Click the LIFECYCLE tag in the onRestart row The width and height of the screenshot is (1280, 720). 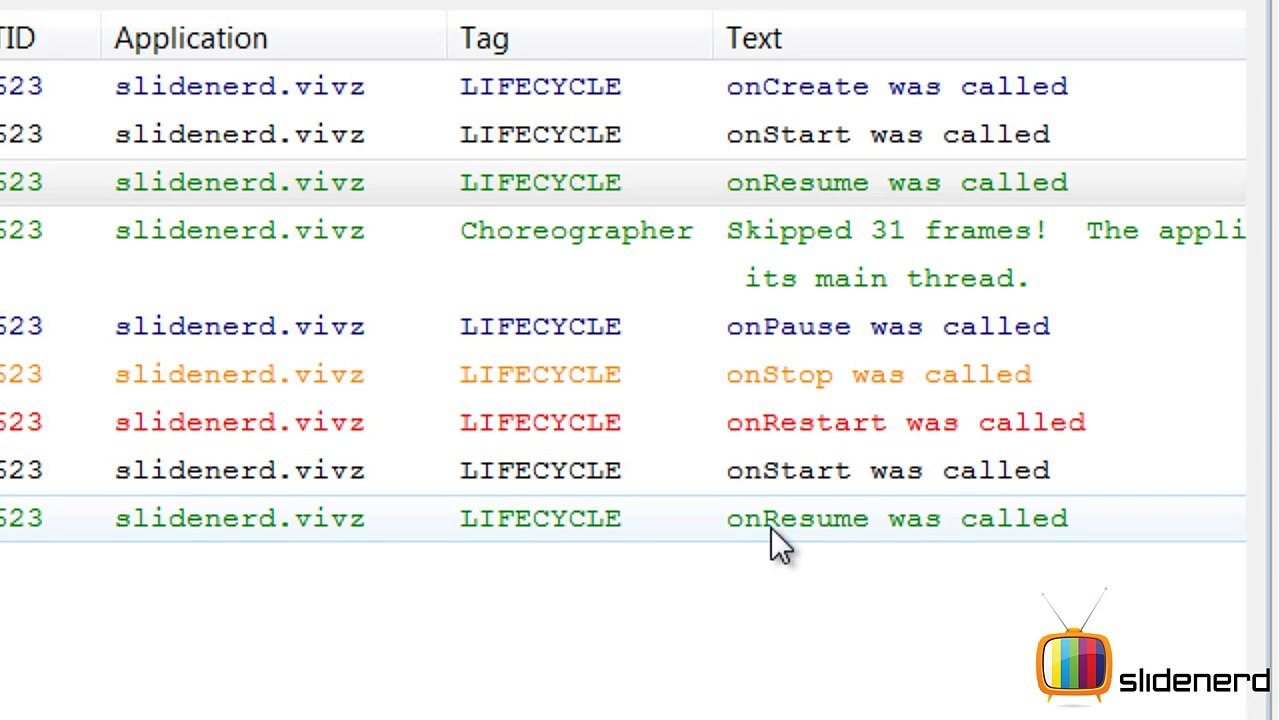pyautogui.click(x=540, y=423)
